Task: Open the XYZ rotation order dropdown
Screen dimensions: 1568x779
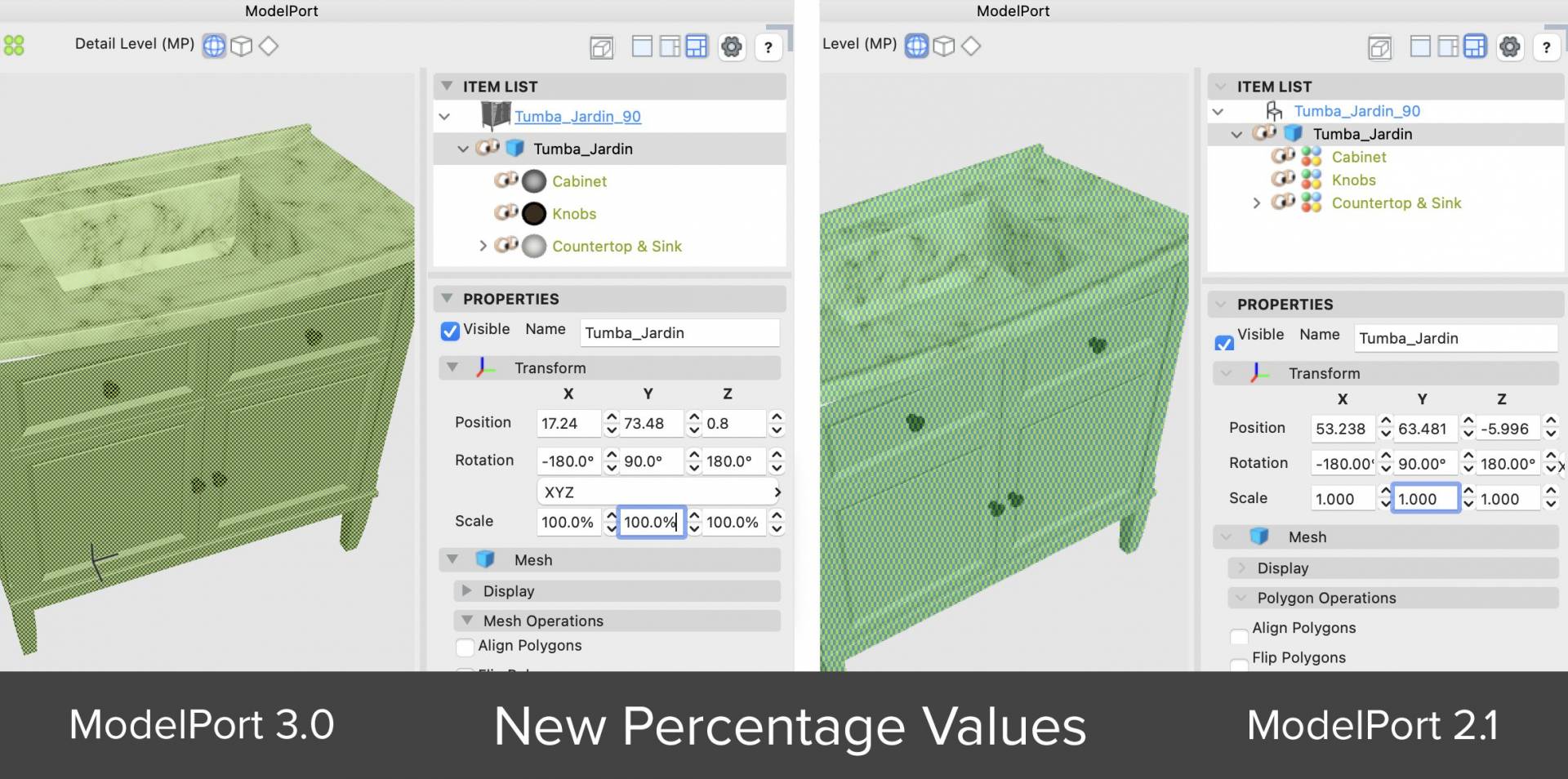Action: click(x=660, y=492)
